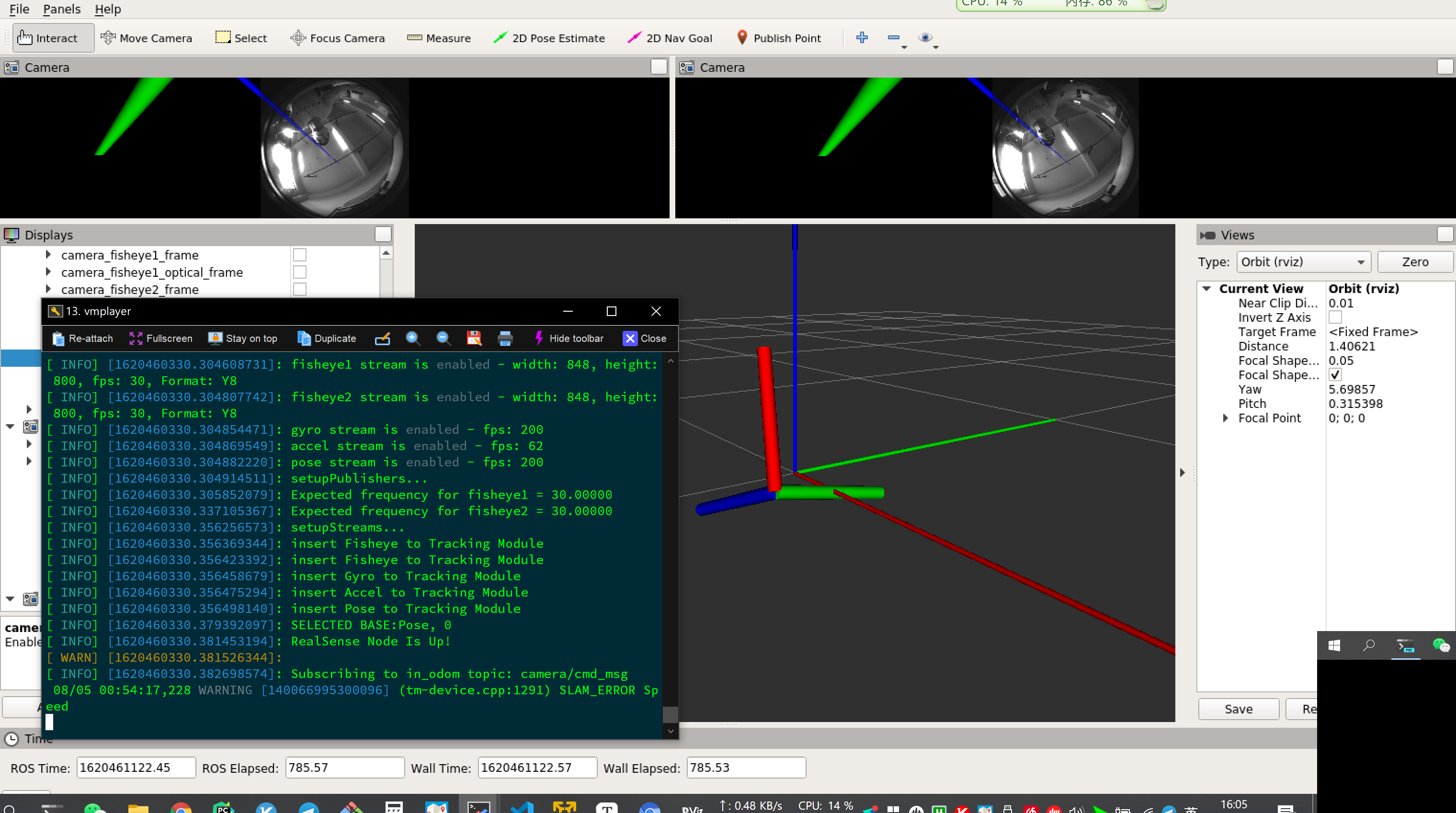Select the Move Camera tool
The image size is (1456, 813).
pyautogui.click(x=147, y=38)
